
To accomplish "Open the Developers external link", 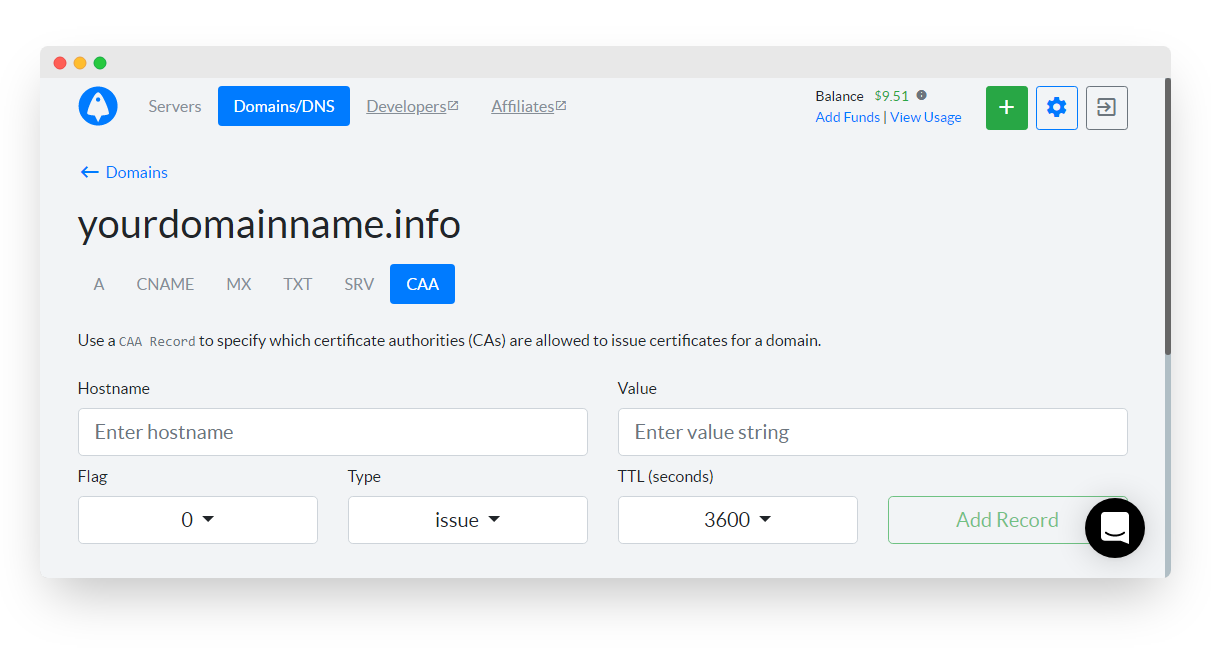I will pyautogui.click(x=412, y=106).
